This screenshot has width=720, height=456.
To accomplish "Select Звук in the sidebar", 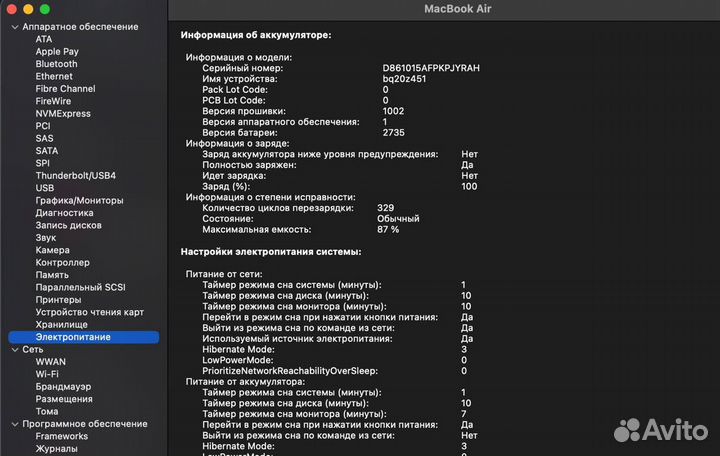I will pos(45,238).
